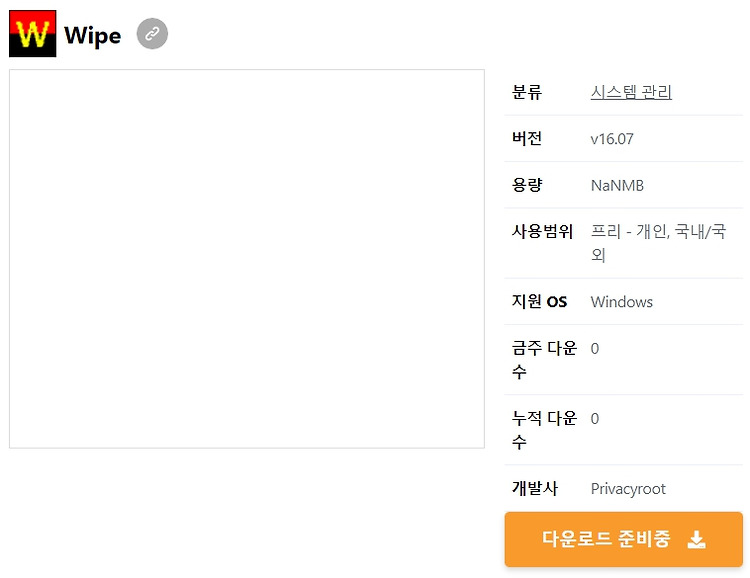Copy link with the chain icon
This screenshot has height=578, width=750.
[152, 34]
